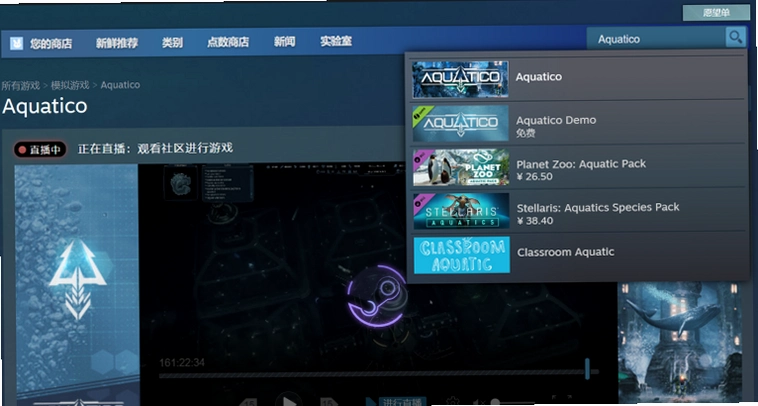The width and height of the screenshot is (758, 406).
Task: Select the Aquatico result title
Action: pos(539,77)
